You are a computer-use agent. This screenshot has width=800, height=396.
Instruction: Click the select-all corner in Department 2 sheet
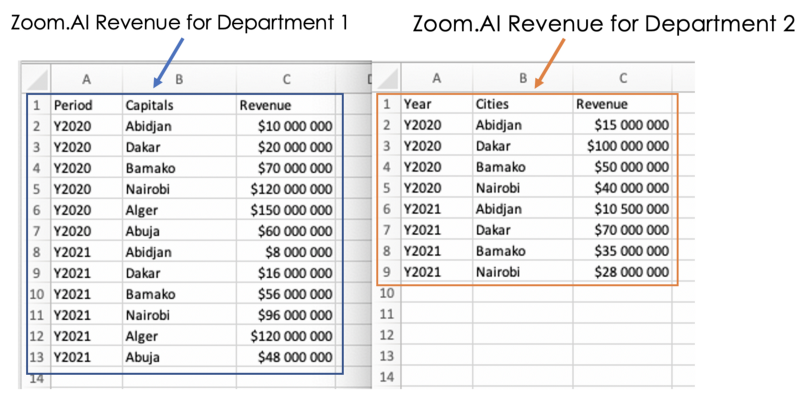click(387, 78)
